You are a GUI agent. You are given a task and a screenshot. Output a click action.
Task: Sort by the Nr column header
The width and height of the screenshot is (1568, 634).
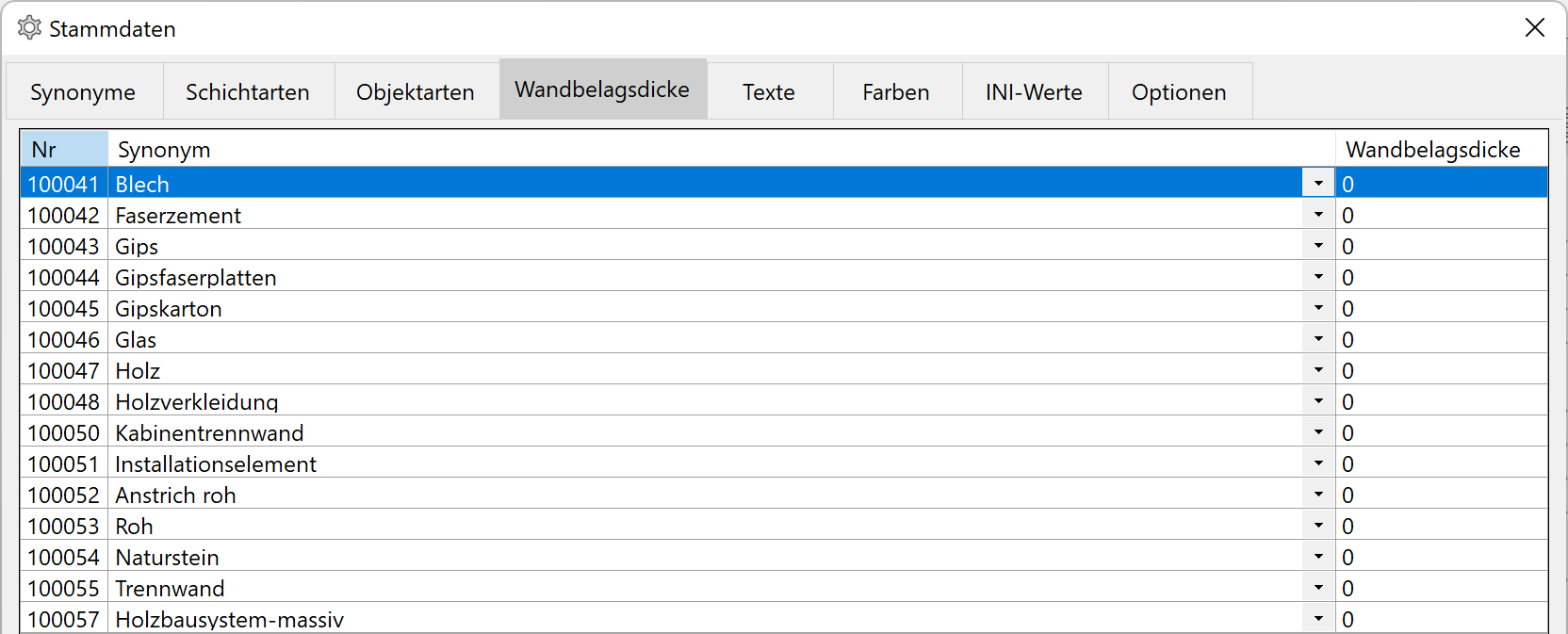63,150
